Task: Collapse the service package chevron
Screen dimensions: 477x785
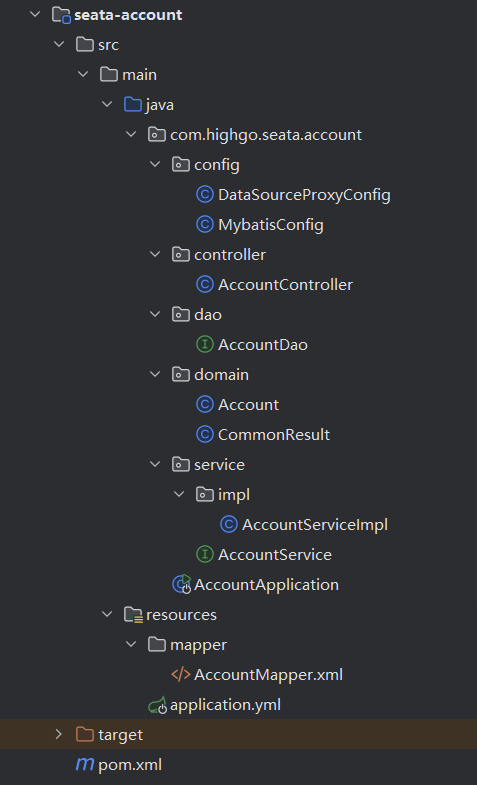Action: tap(155, 464)
